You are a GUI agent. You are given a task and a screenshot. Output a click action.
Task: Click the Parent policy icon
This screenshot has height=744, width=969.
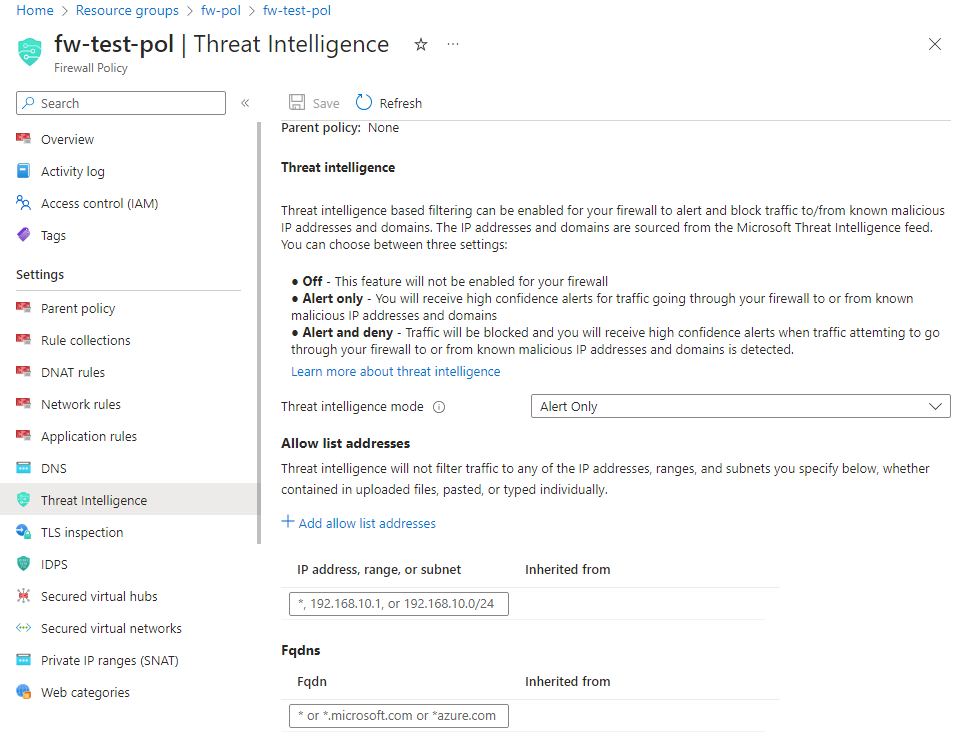tap(23, 307)
